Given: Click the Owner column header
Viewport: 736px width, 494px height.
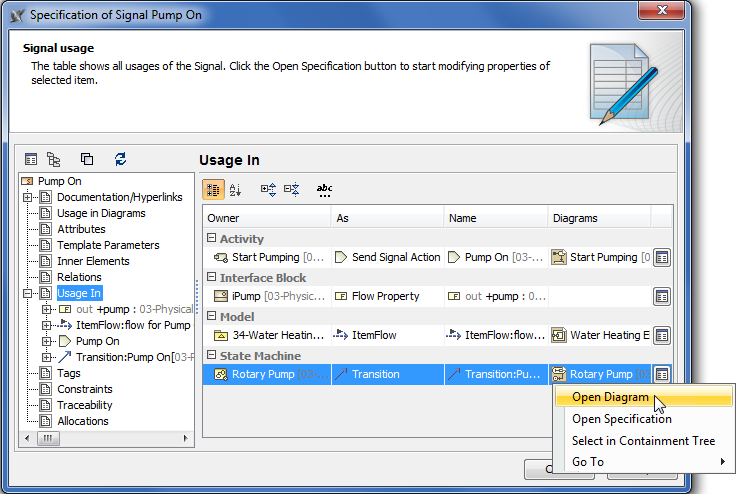Looking at the screenshot, I should (x=267, y=218).
